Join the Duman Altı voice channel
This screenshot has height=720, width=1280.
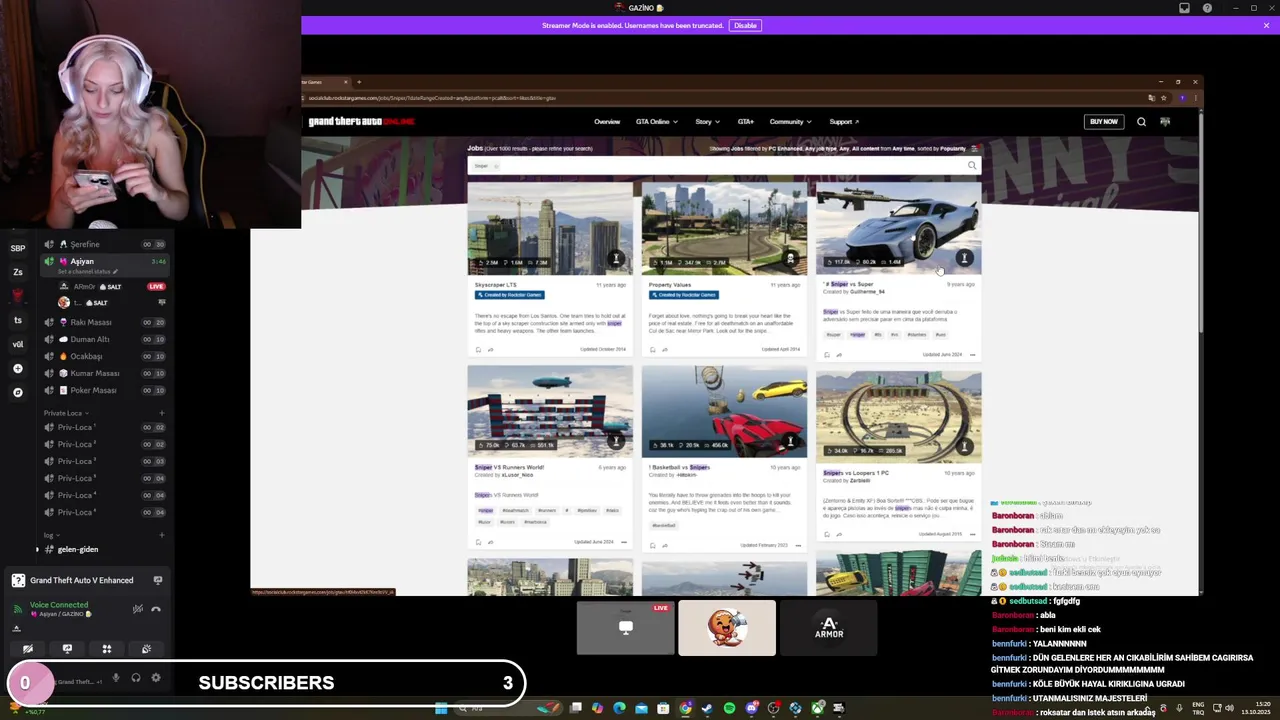[105, 339]
